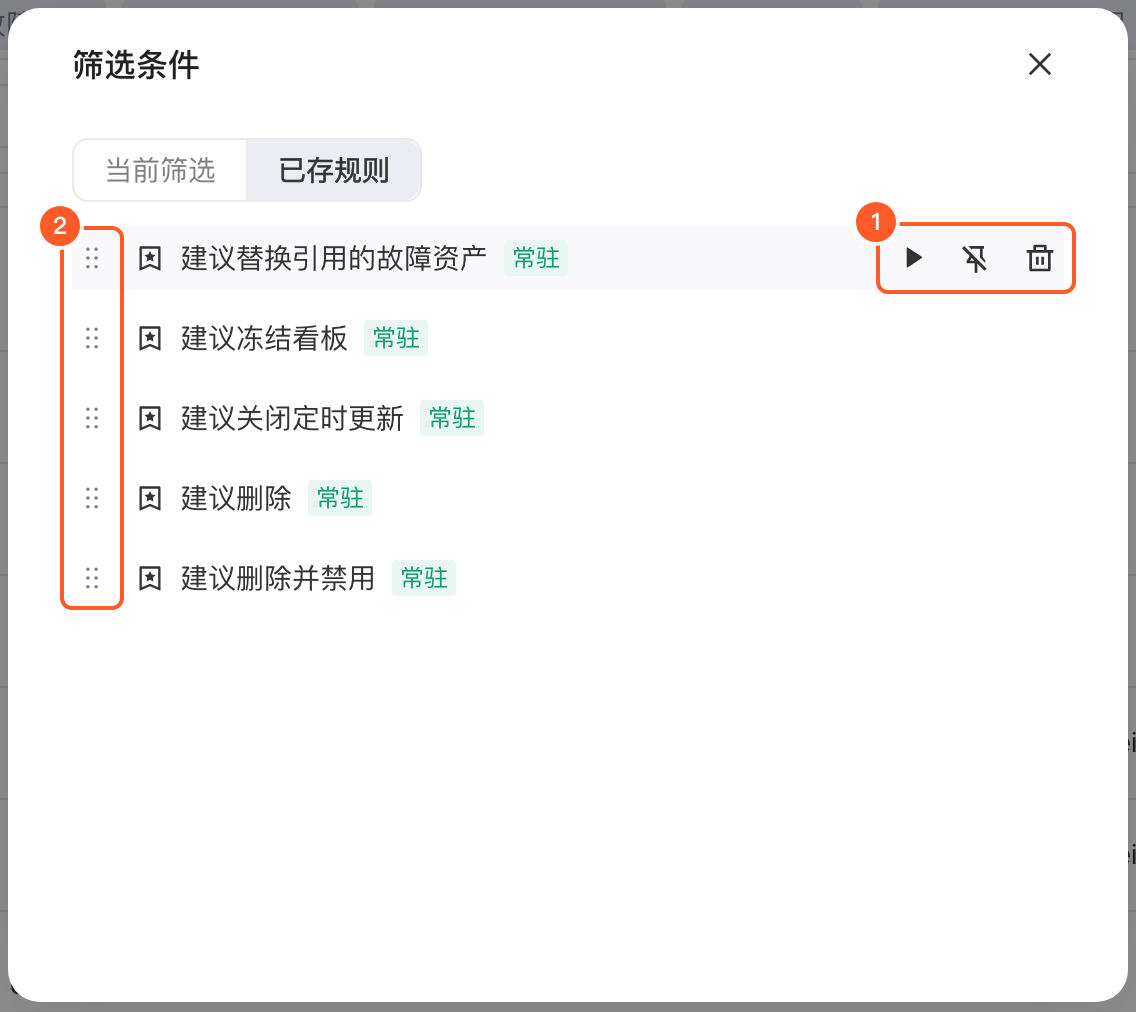Click bookmark icon of 建议删除 rule
Screen dimensions: 1136x1012
coord(150,498)
